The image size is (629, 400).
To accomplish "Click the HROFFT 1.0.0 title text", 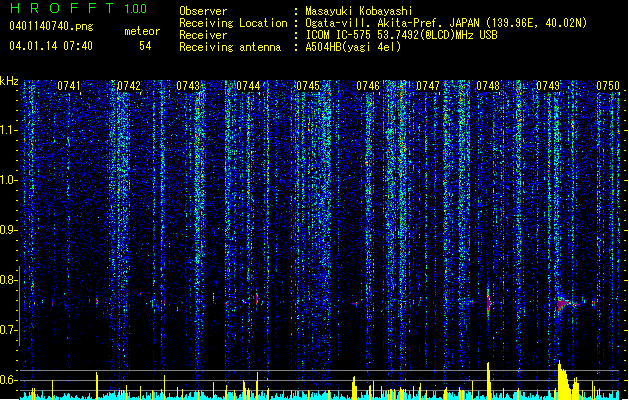I will click(x=79, y=8).
